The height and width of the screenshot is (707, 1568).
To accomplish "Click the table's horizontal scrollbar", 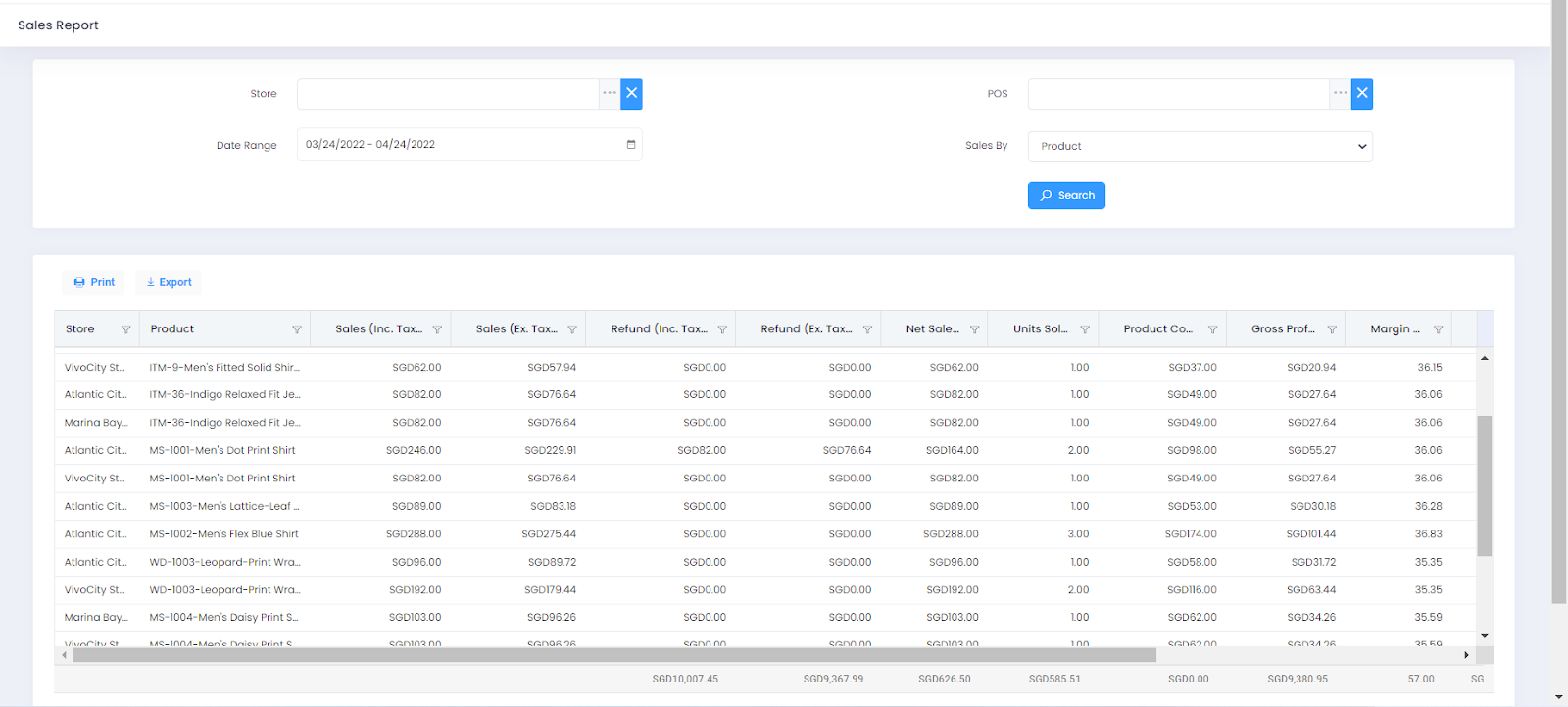I will [x=614, y=655].
